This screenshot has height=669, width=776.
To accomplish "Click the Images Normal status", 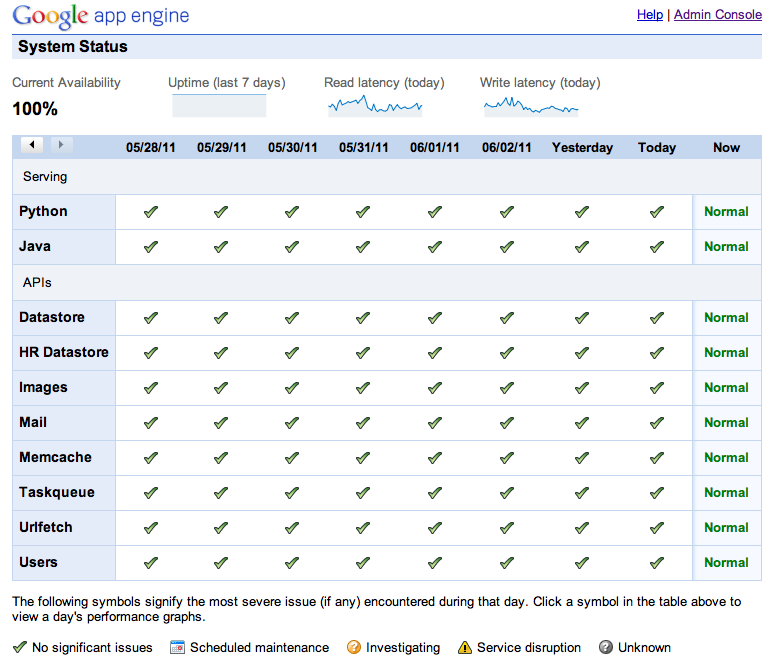I will coord(726,388).
